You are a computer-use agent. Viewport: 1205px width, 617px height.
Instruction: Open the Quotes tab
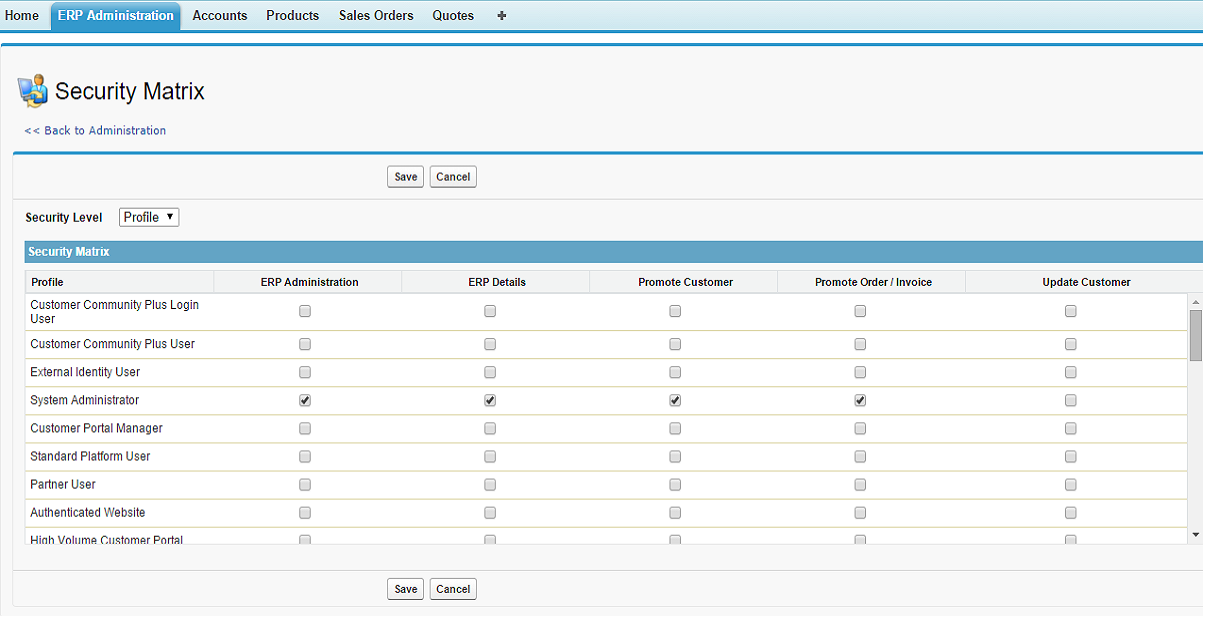453,16
